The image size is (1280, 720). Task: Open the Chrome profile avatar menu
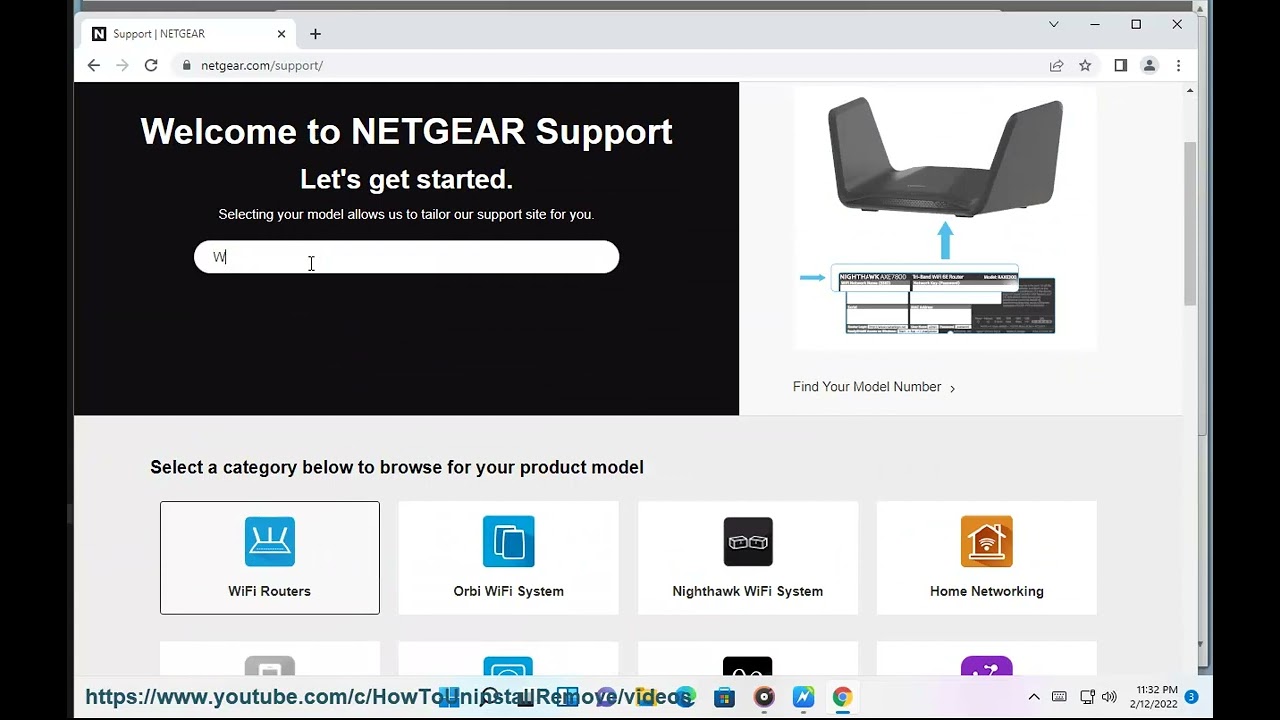pyautogui.click(x=1149, y=65)
